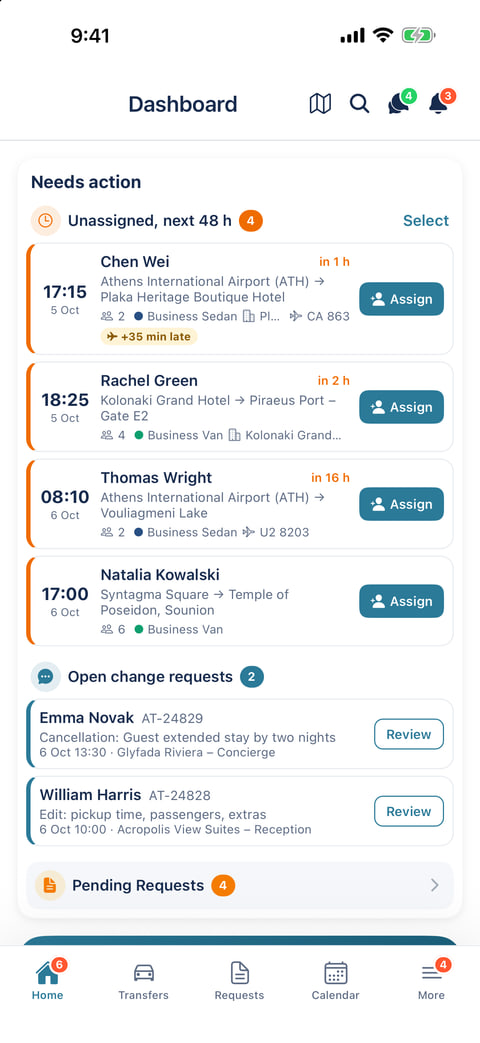Open the map view icon

(320, 104)
